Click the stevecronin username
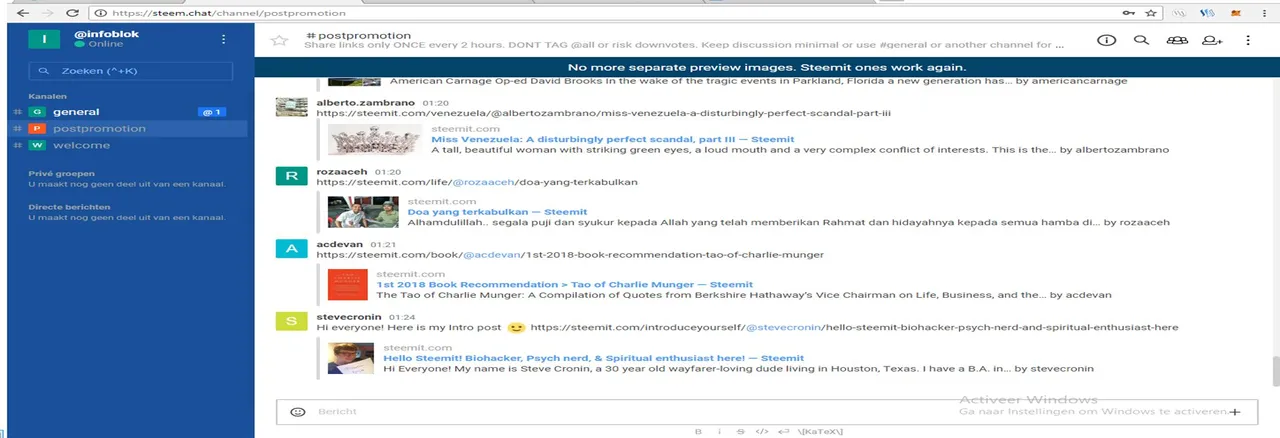 350,316
